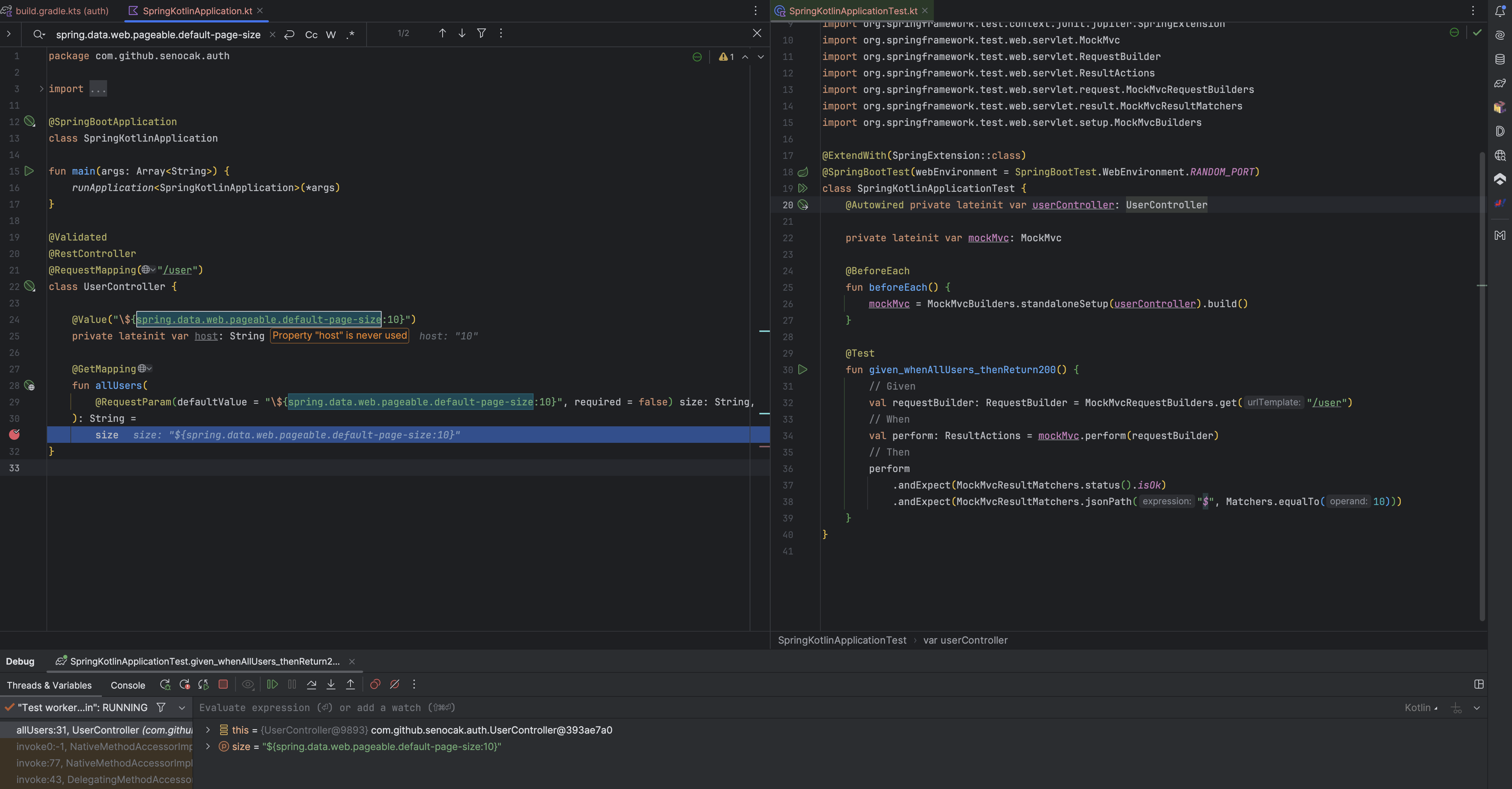Open the Notifications bell panel
The height and width of the screenshot is (789, 1512).
pos(1500,10)
